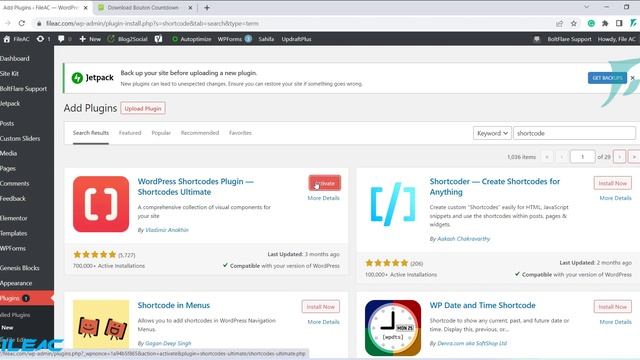Open the share page icon in address bar
The width and height of the screenshot is (640, 360).
tap(560, 23)
